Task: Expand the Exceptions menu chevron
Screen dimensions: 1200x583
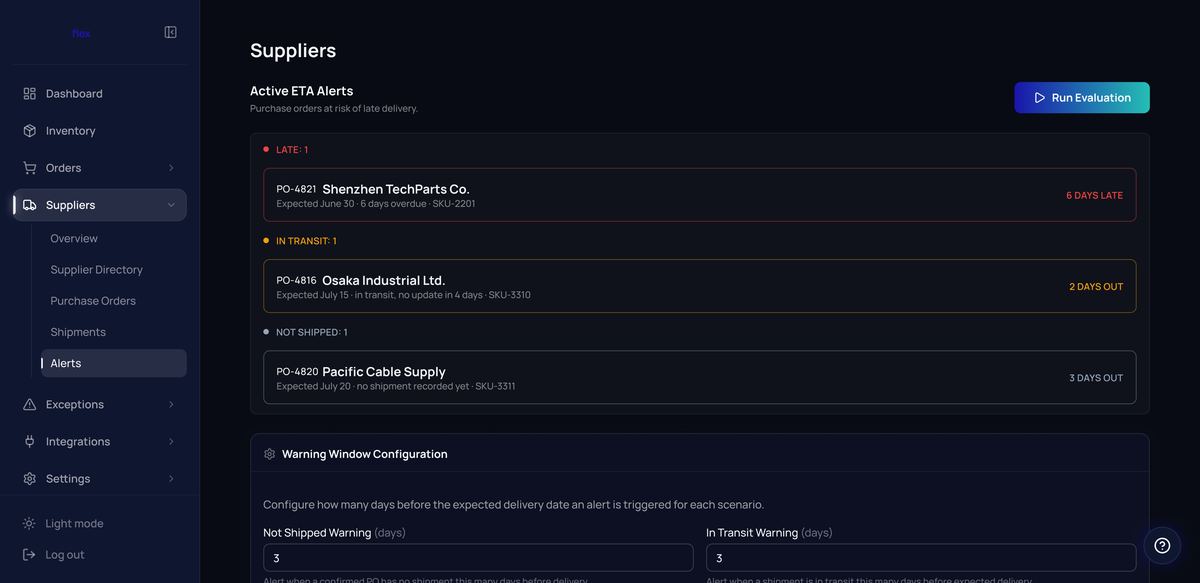Action: (171, 404)
